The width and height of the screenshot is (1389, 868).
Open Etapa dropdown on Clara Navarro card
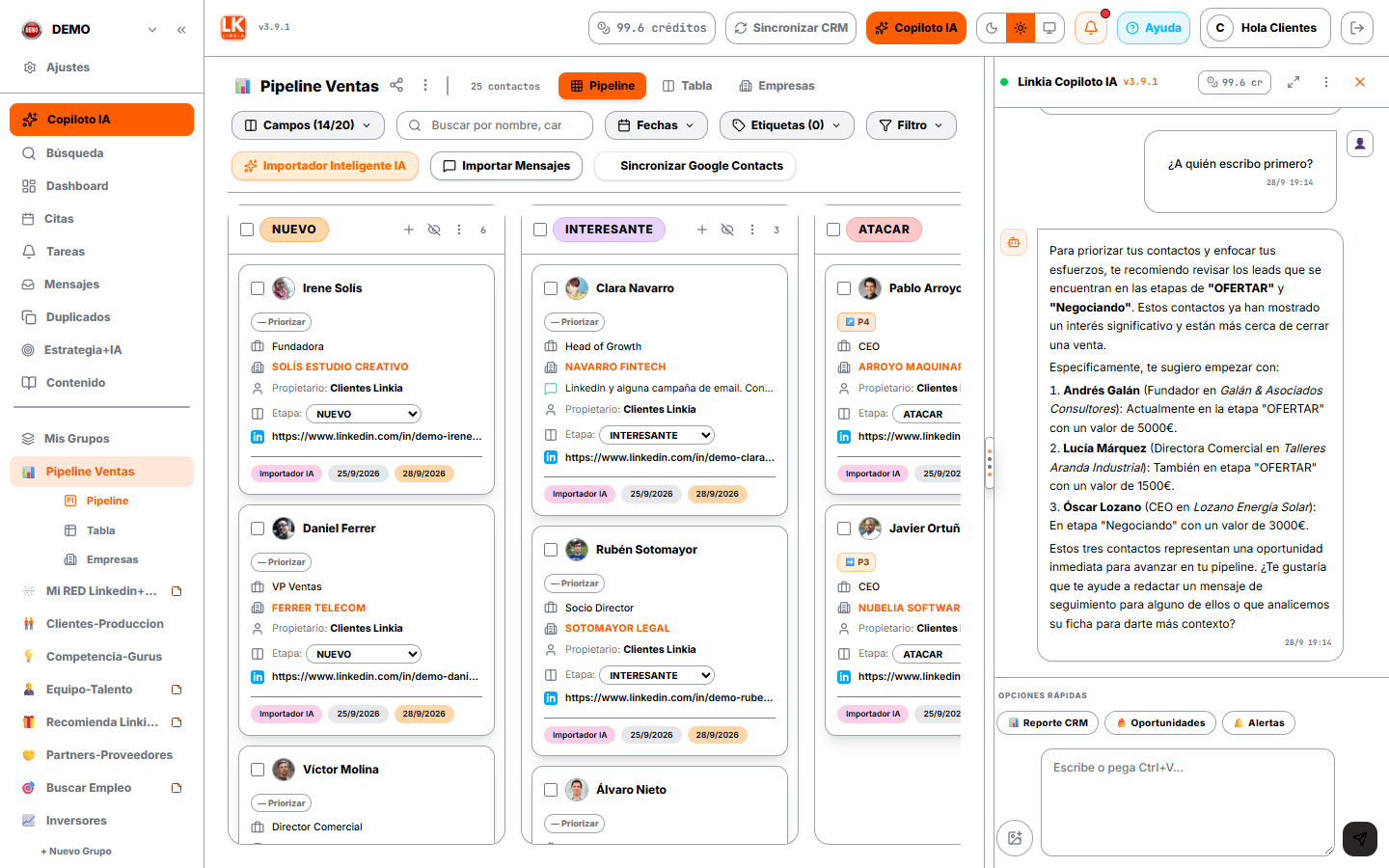(657, 435)
